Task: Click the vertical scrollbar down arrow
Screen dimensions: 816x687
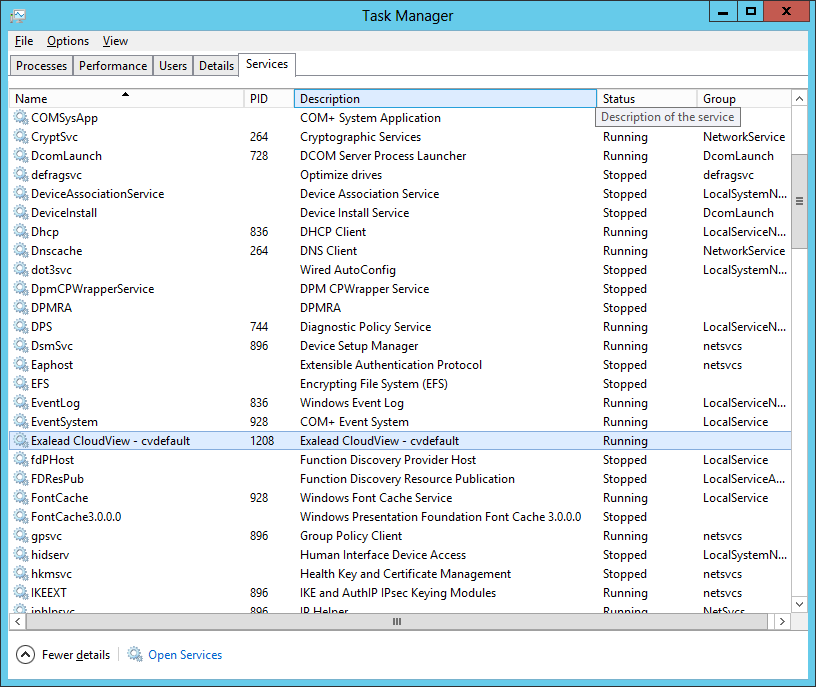Action: coord(799,604)
